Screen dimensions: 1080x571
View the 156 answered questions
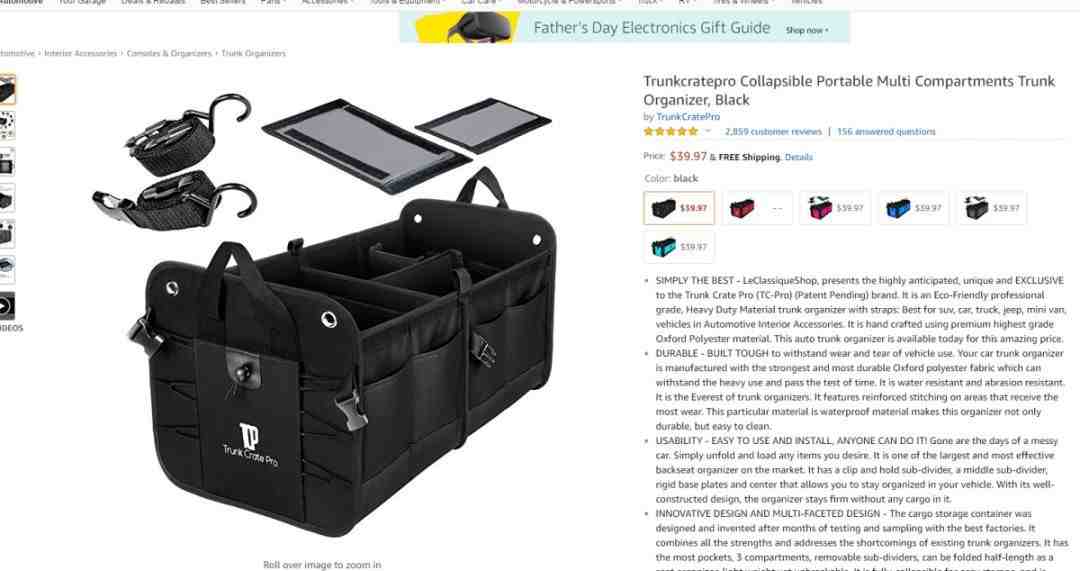pyautogui.click(x=886, y=132)
